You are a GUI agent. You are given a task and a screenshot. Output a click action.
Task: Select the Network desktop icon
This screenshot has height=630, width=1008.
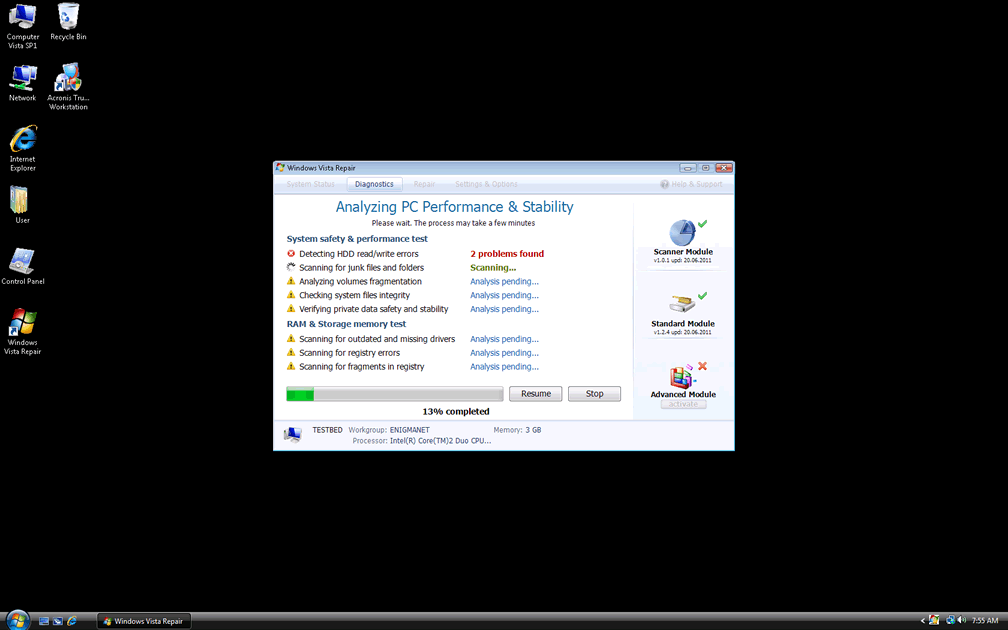(x=22, y=78)
